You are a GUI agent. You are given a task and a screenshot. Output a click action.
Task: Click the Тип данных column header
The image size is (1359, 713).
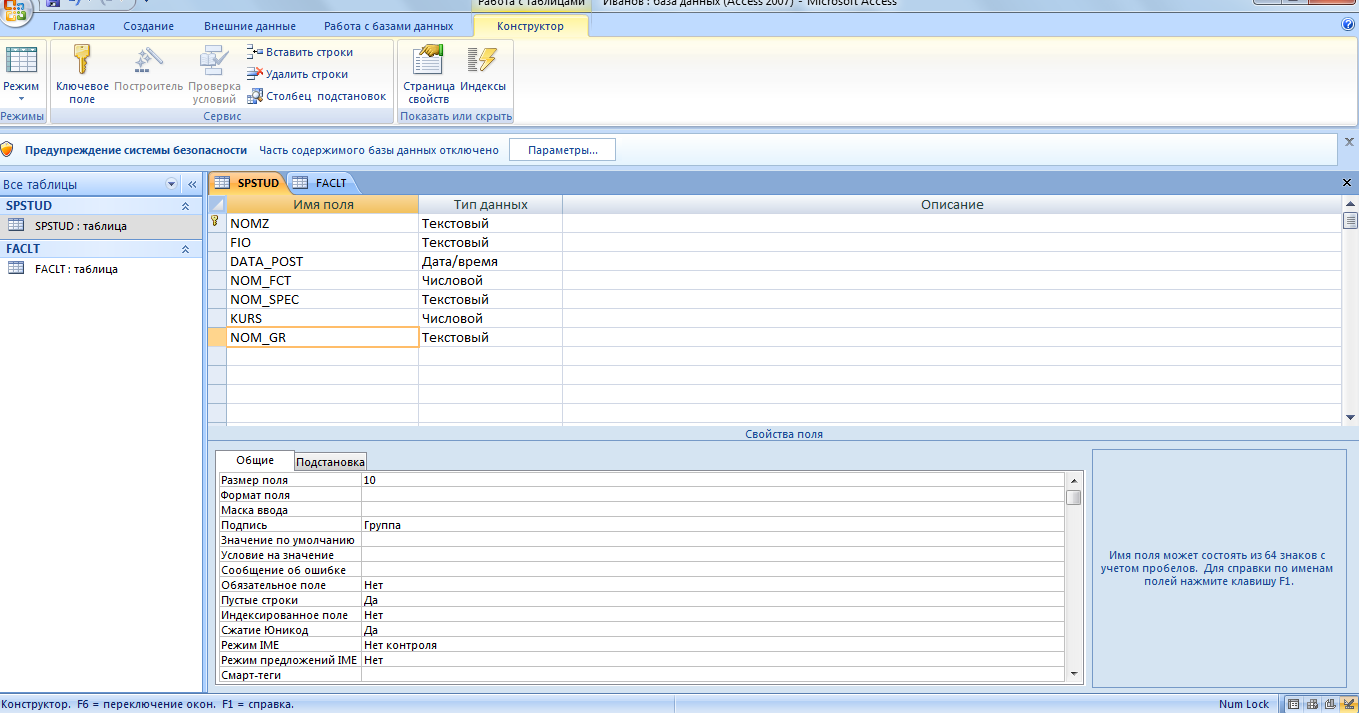tap(490, 205)
